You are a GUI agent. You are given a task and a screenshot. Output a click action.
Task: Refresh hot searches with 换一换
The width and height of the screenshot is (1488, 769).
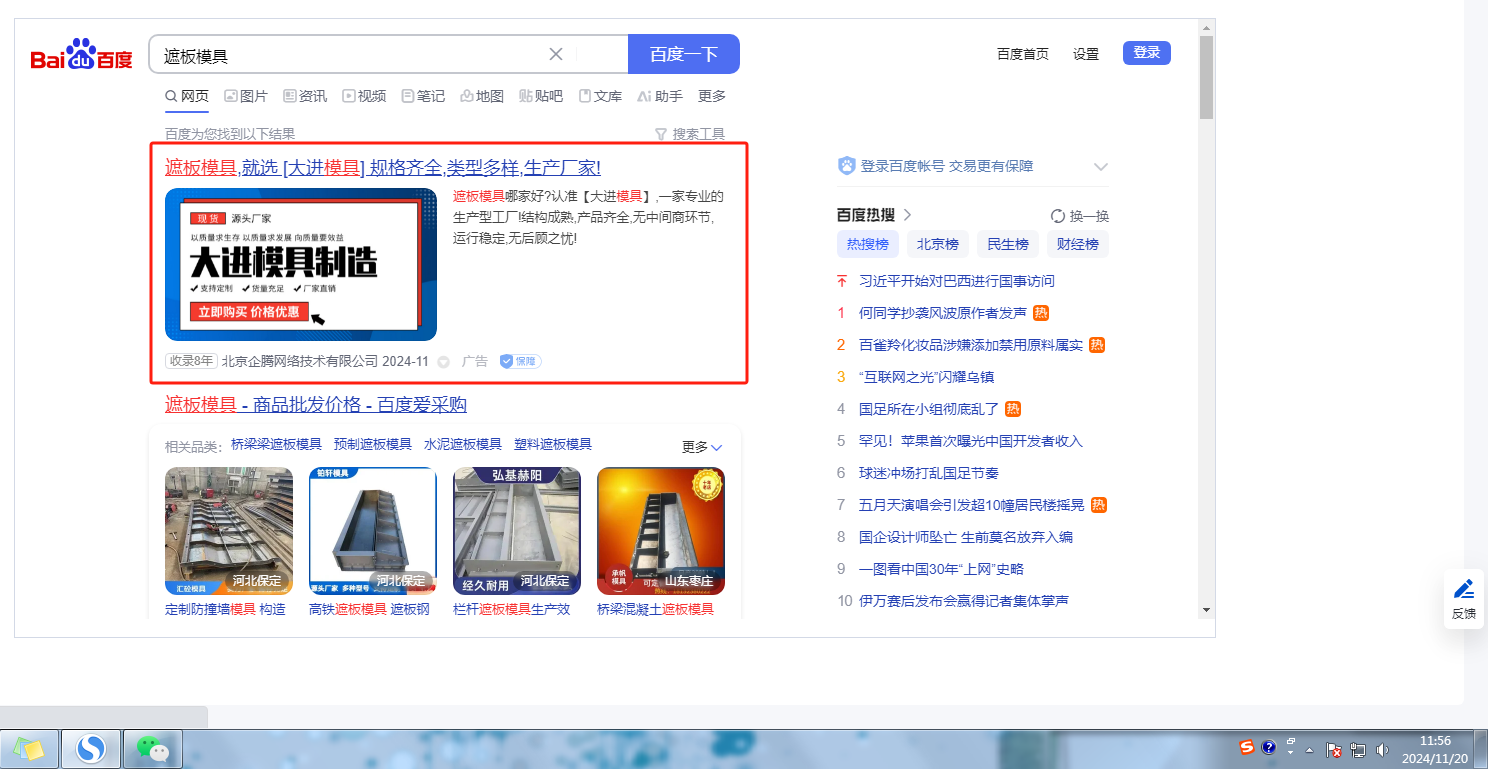(1080, 216)
